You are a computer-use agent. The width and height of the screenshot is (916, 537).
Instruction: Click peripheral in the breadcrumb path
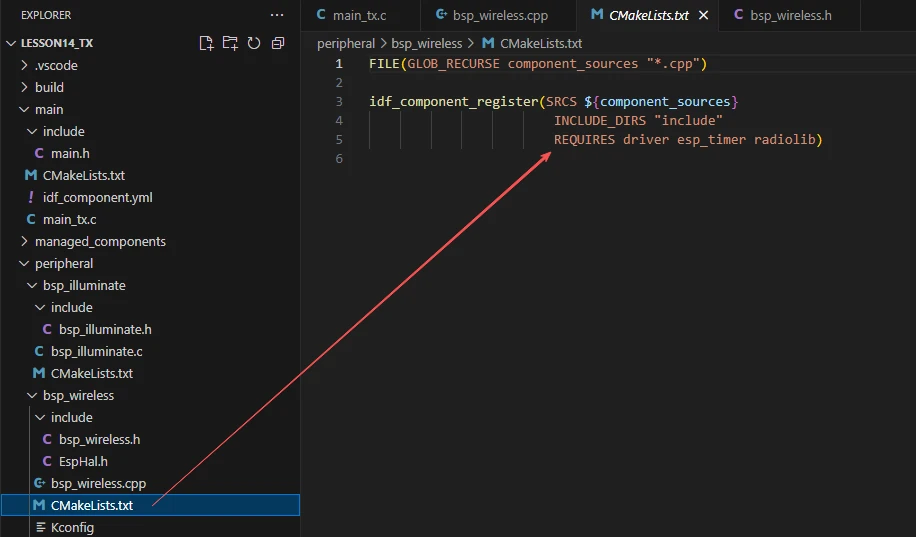[x=346, y=43]
